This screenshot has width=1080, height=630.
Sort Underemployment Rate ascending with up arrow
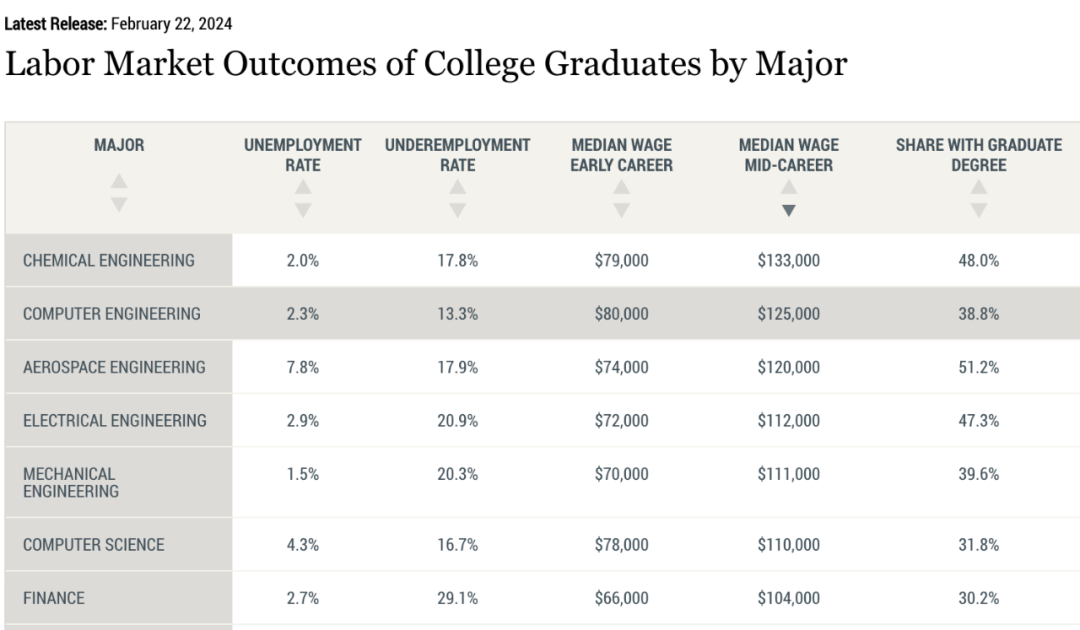tap(457, 188)
